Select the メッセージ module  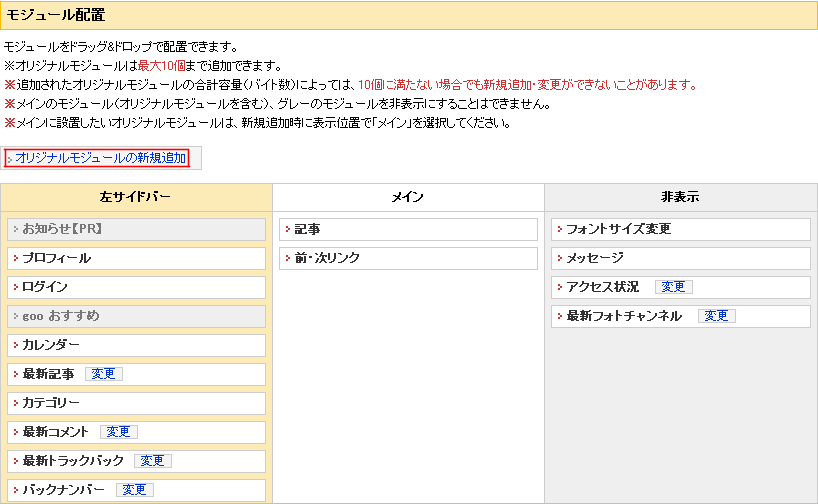point(681,259)
